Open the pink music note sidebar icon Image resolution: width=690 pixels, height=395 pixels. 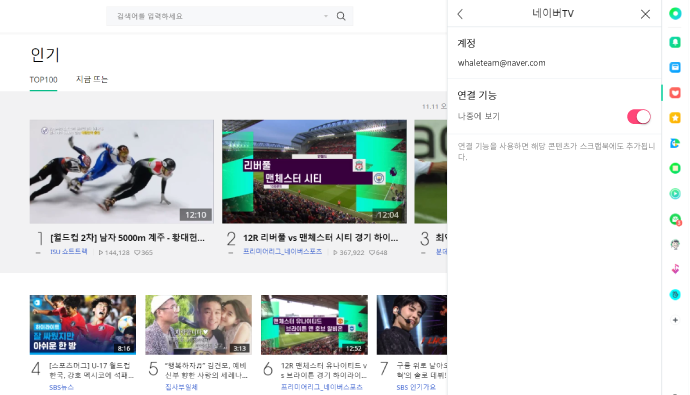(x=675, y=269)
